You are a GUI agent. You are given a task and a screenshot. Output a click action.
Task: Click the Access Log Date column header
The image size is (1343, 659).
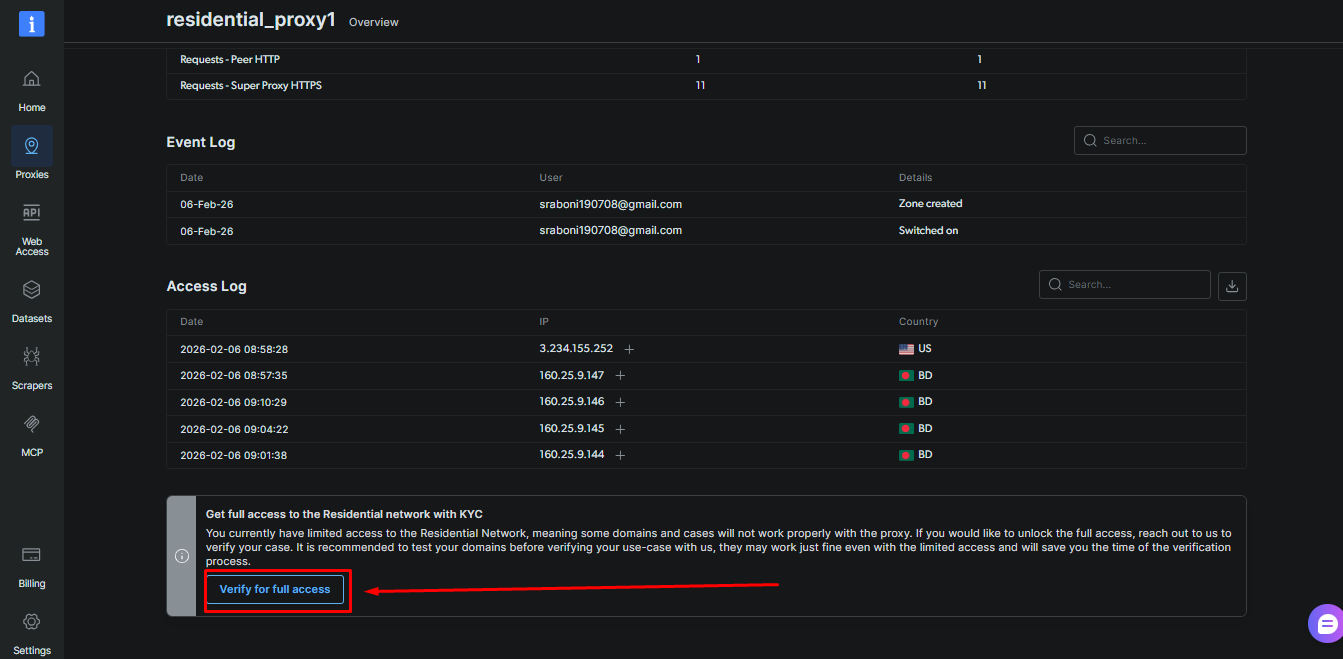(x=191, y=322)
